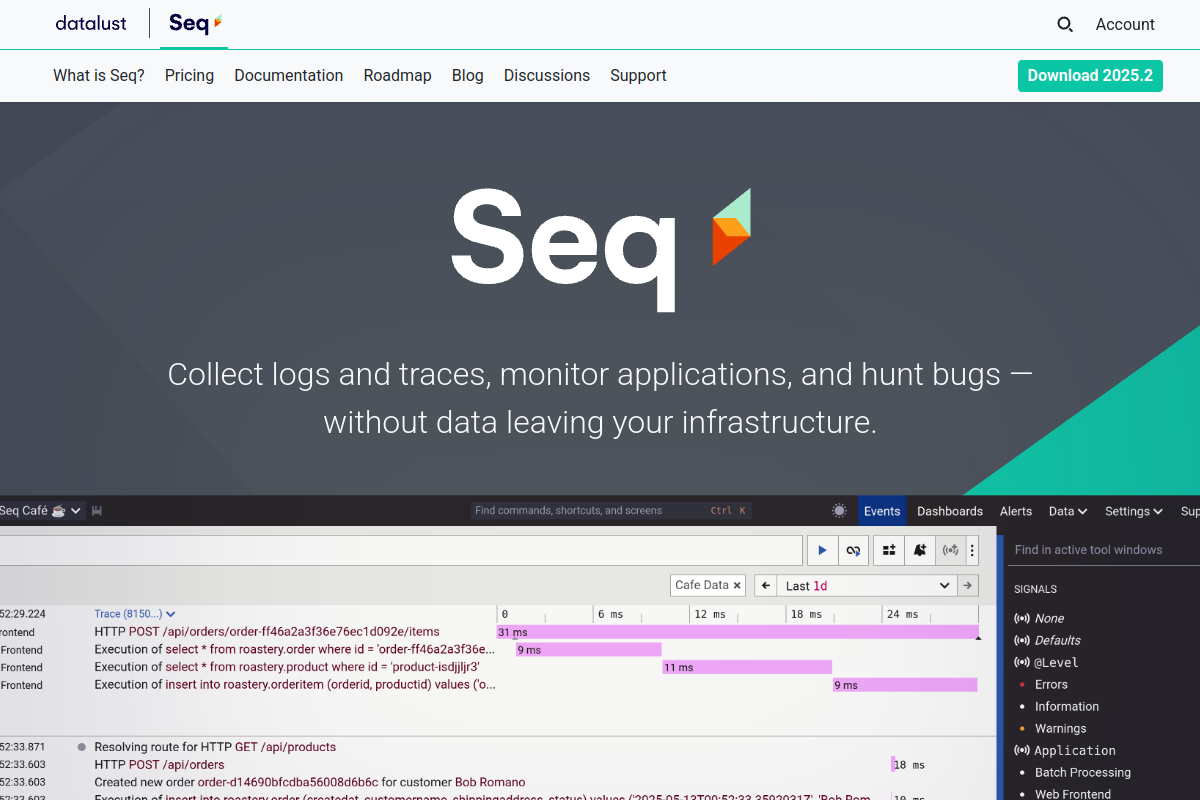
Task: Open the Support nav item
Action: click(638, 75)
